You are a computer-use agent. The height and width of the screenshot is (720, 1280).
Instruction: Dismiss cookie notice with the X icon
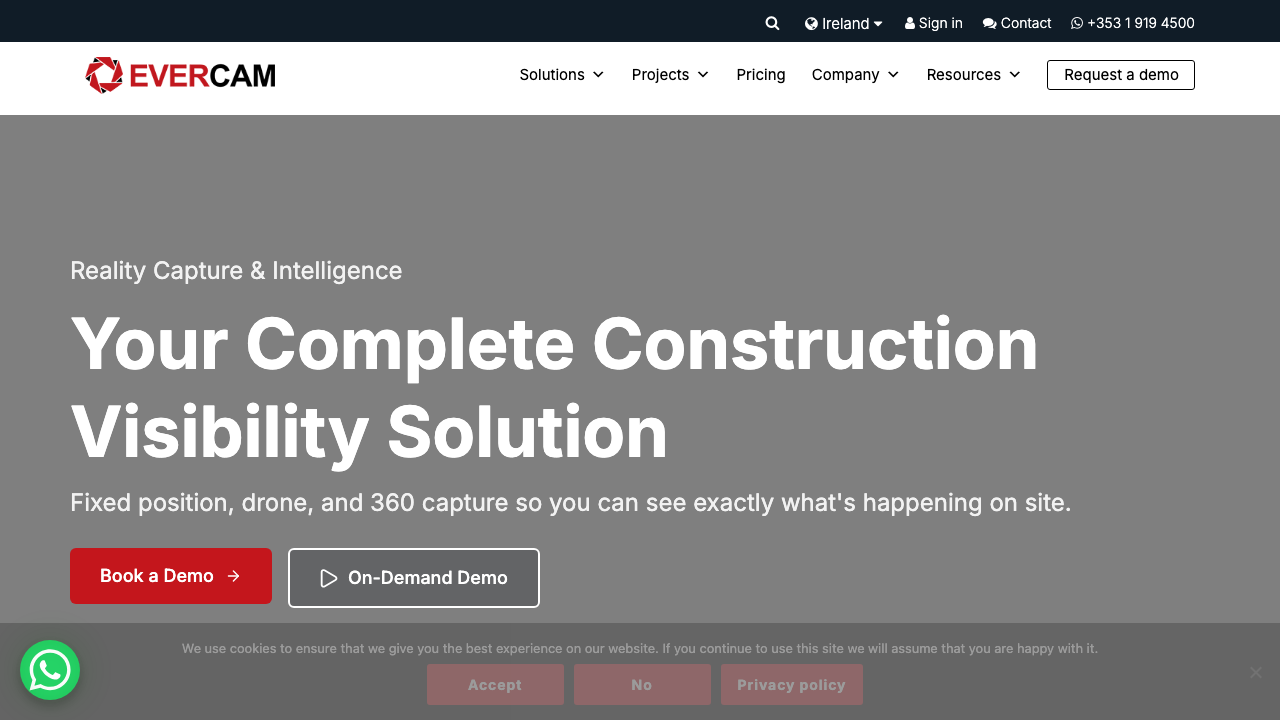coord(1255,672)
